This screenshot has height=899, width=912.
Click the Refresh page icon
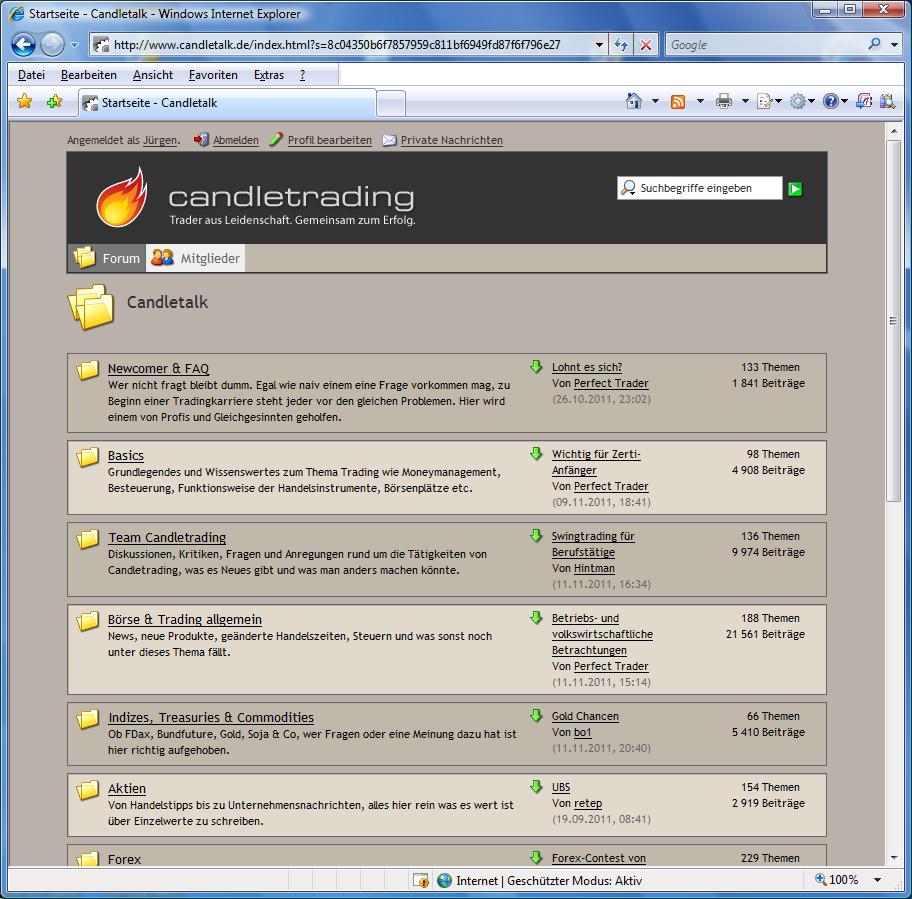[x=621, y=45]
